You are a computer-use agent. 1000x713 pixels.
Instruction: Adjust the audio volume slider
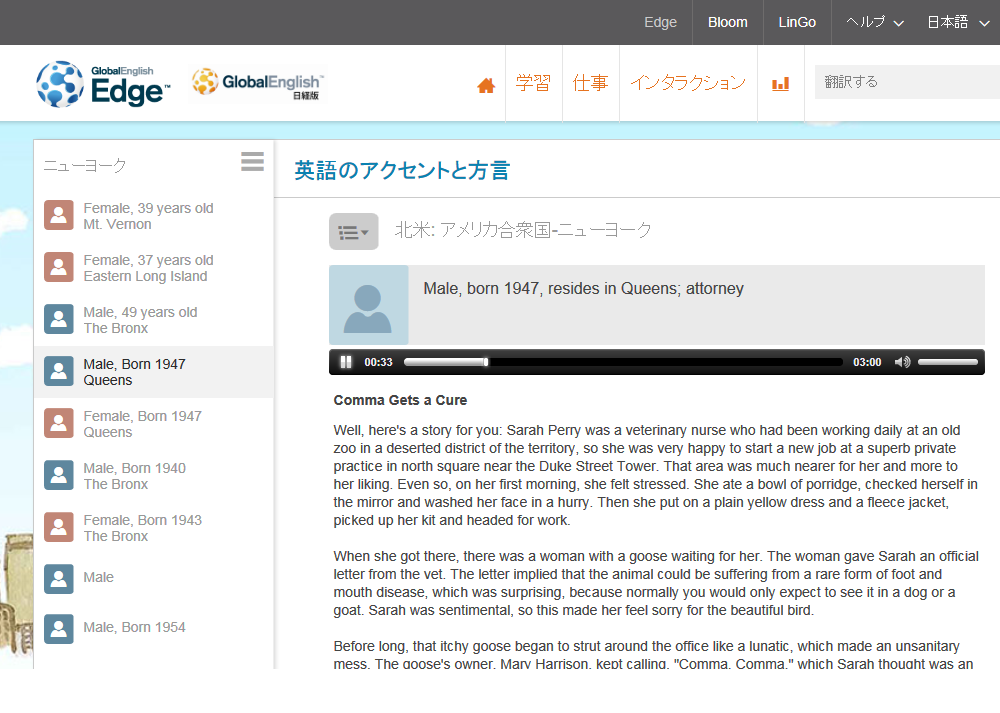(x=948, y=362)
